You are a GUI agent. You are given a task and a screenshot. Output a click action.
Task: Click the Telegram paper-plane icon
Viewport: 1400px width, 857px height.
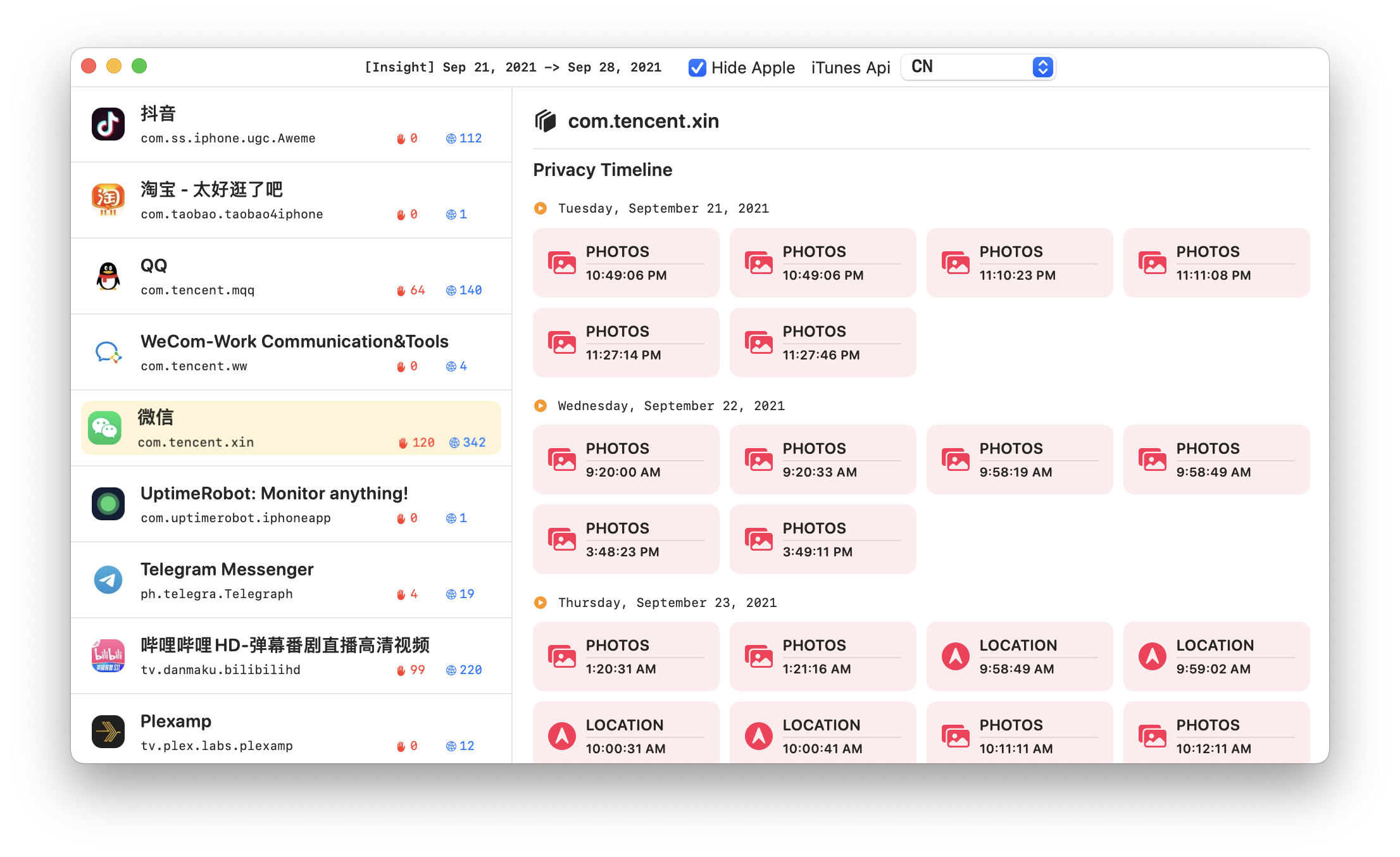pyautogui.click(x=108, y=580)
